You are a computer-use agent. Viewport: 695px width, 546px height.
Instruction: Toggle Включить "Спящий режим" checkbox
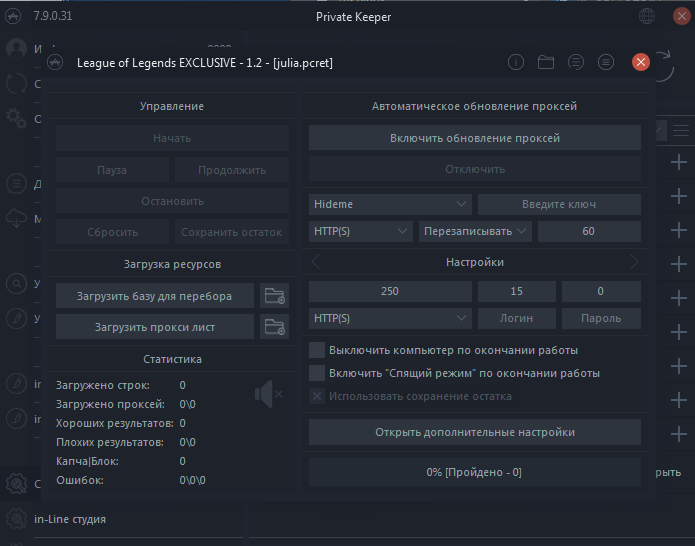click(x=317, y=373)
